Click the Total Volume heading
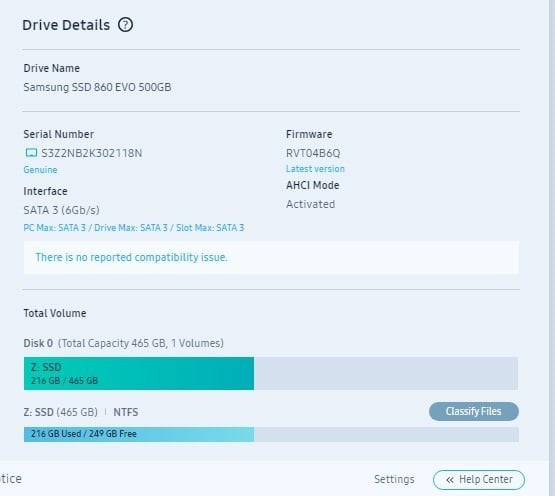 55,313
